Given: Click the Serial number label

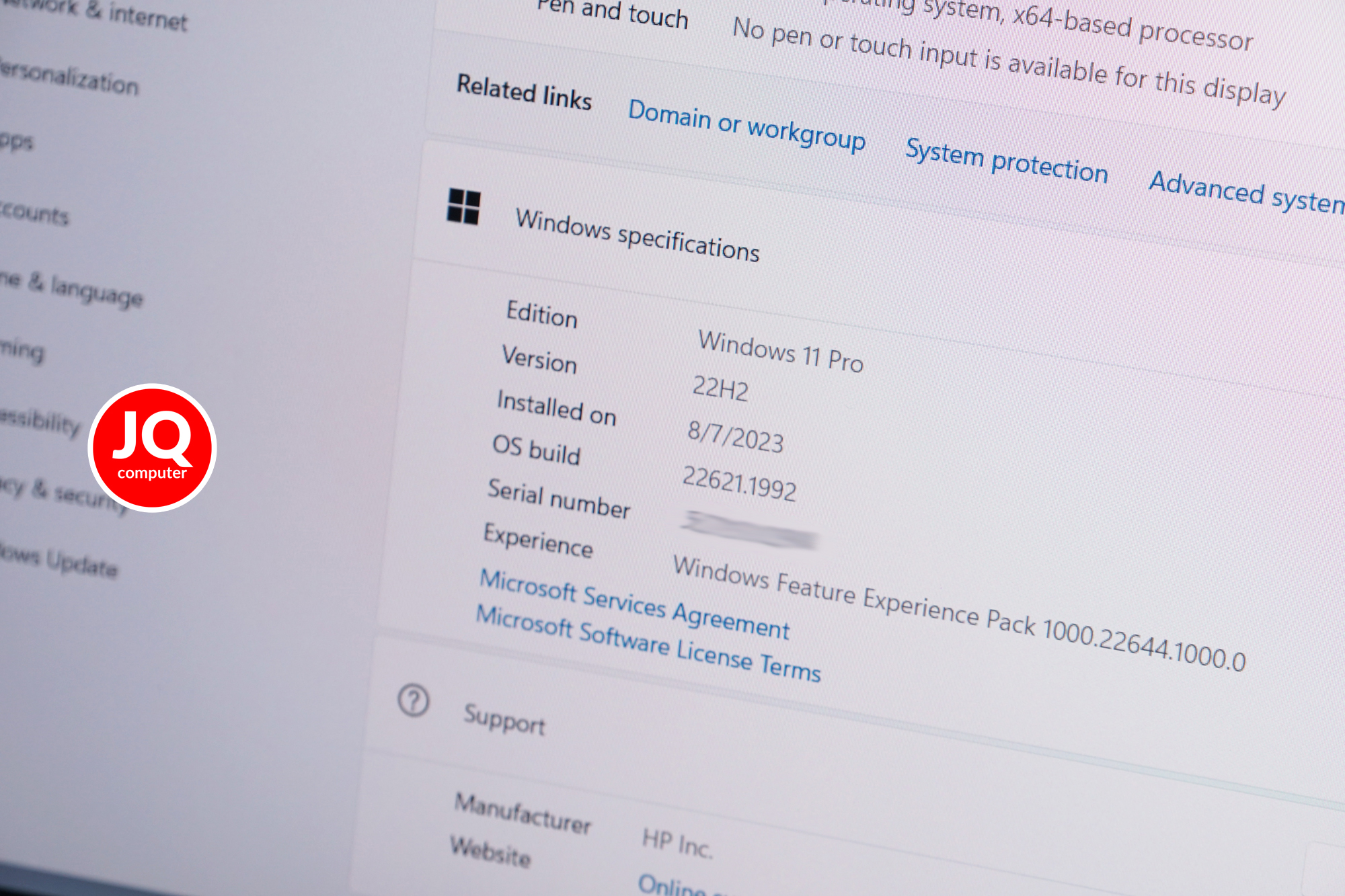Looking at the screenshot, I should pyautogui.click(x=559, y=499).
